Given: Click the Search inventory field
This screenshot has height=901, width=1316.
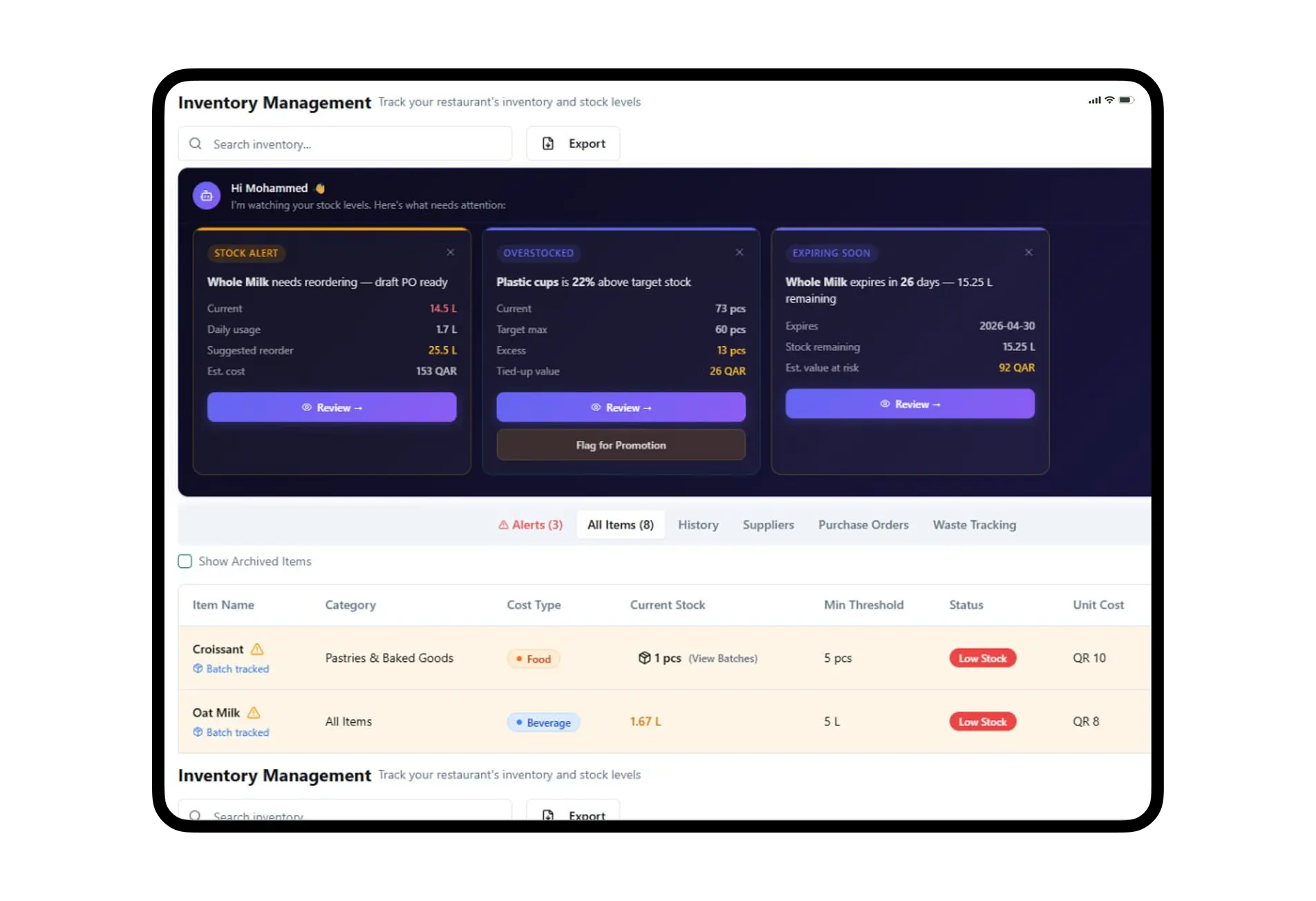Looking at the screenshot, I should pyautogui.click(x=345, y=144).
